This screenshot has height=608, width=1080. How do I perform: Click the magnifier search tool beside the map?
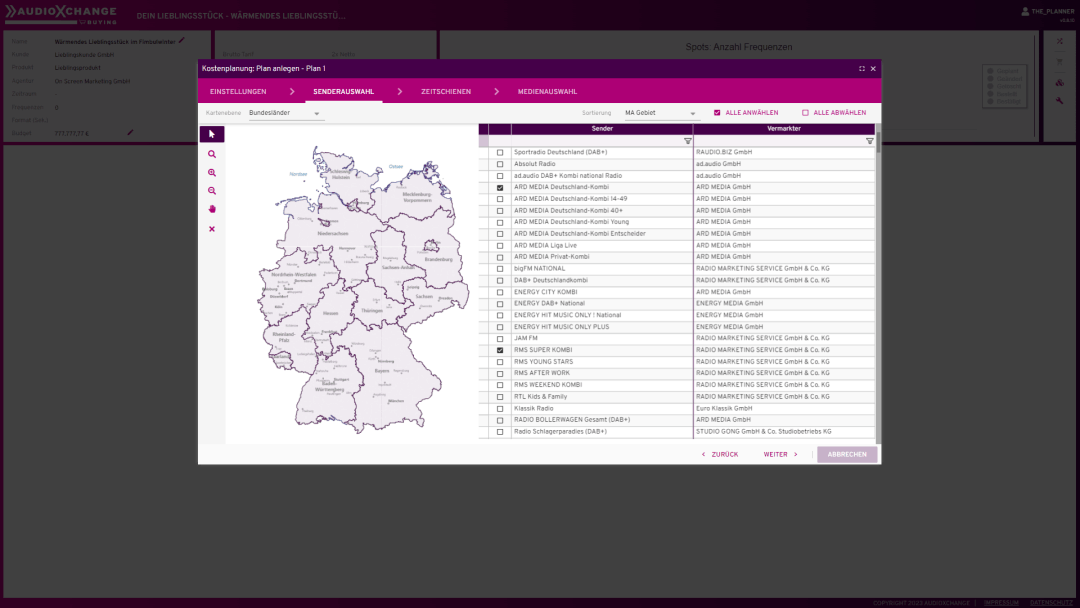pyautogui.click(x=211, y=154)
